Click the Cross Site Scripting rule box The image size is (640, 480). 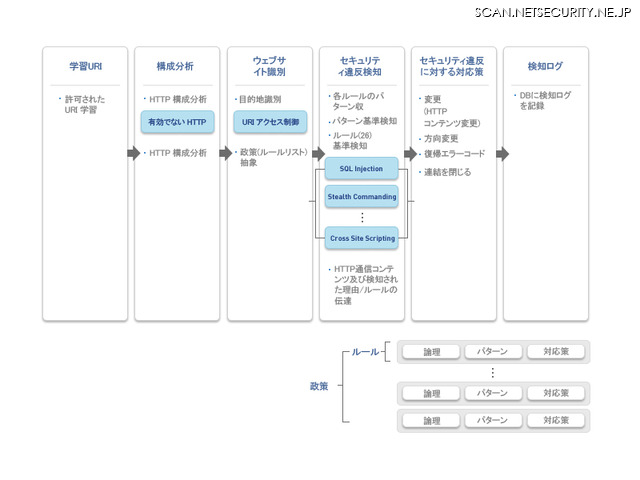[x=361, y=238]
